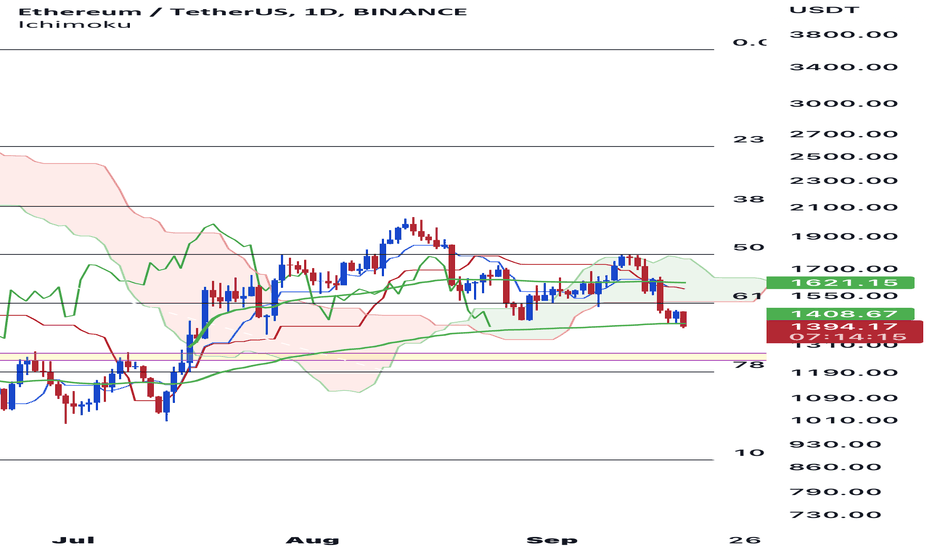Click the red 1394.17 current price label
This screenshot has width=932, height=550.
845,326
